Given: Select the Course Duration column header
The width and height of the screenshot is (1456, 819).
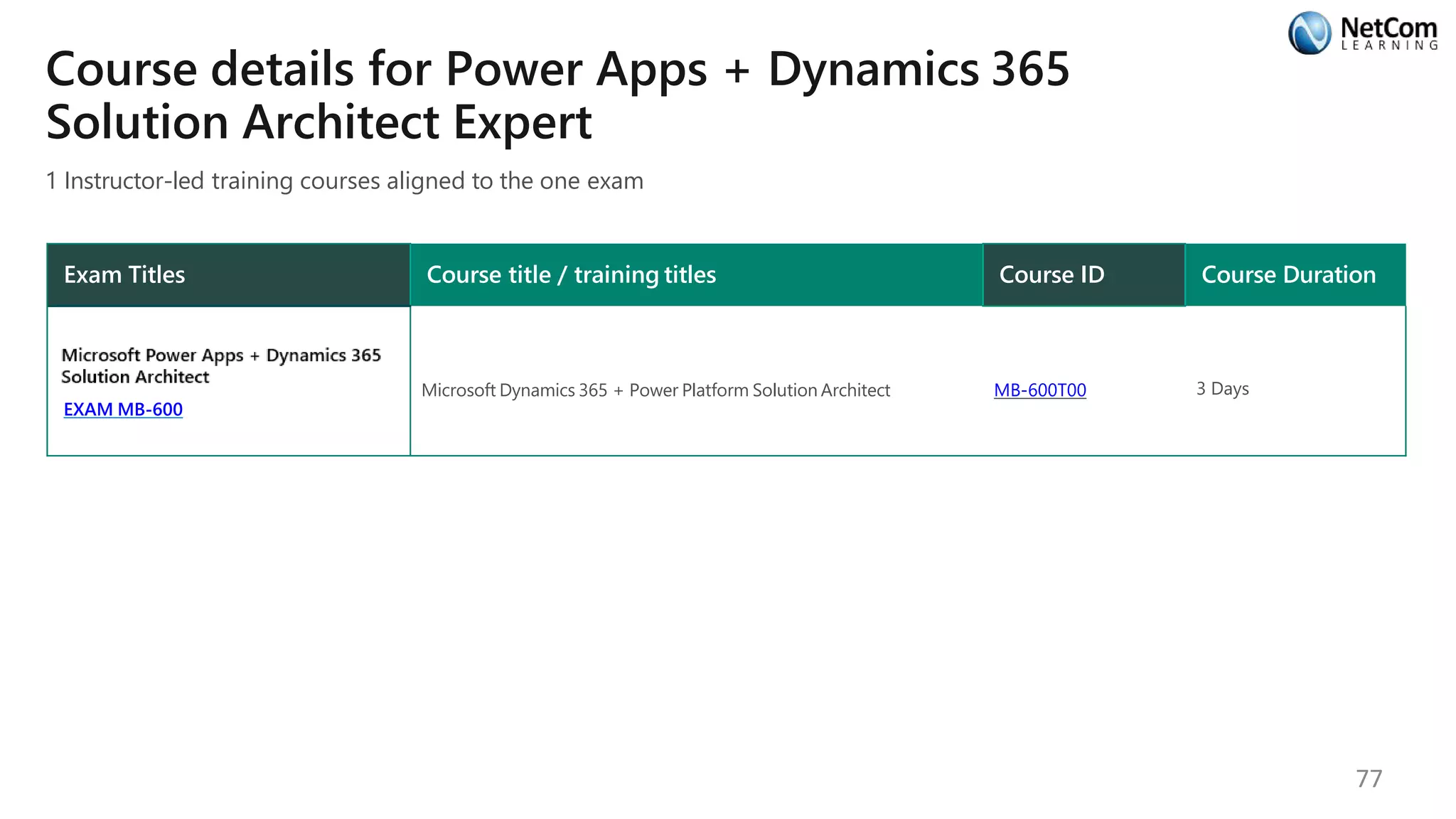Looking at the screenshot, I should [1295, 275].
